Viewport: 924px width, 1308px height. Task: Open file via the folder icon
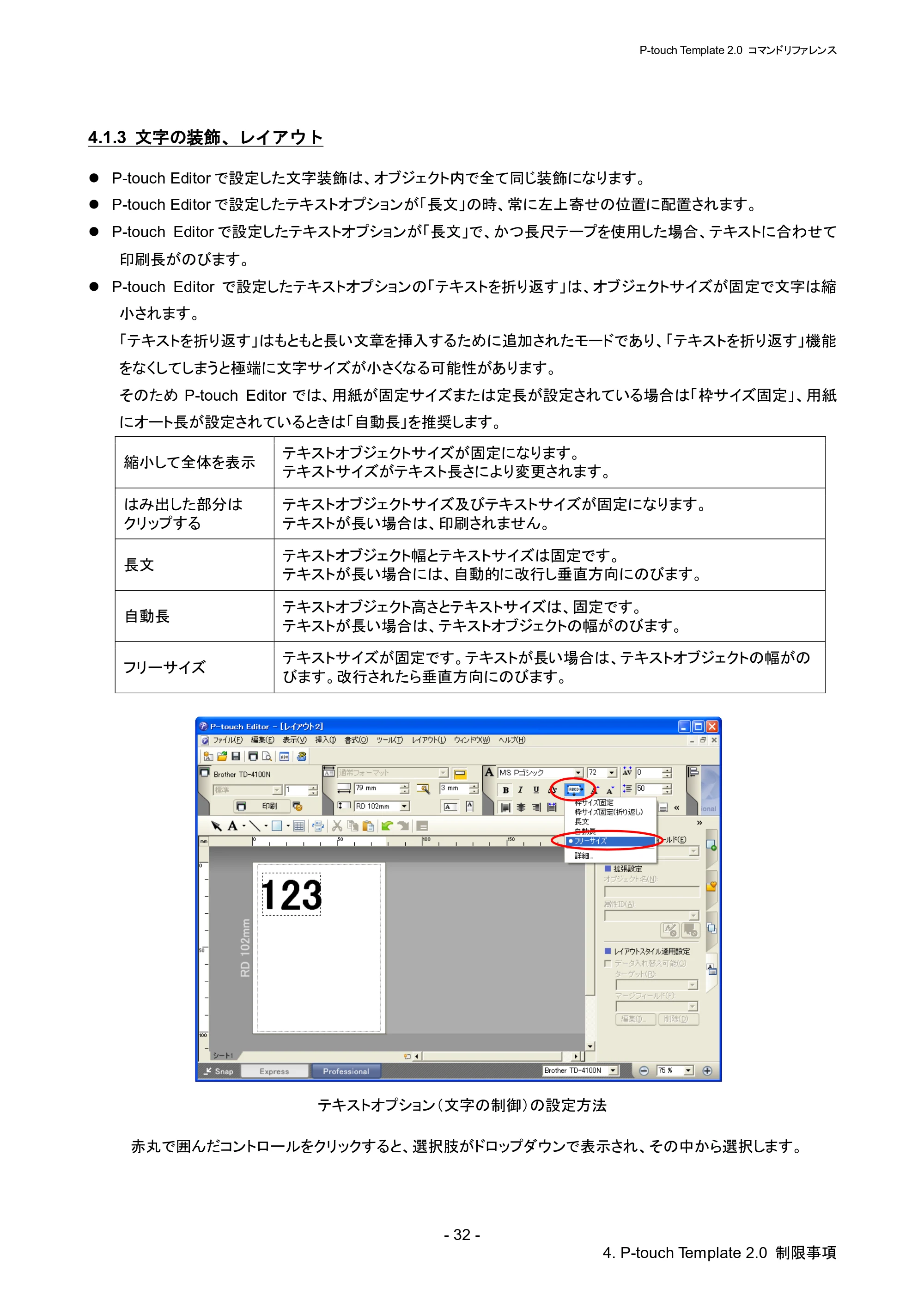(x=222, y=757)
